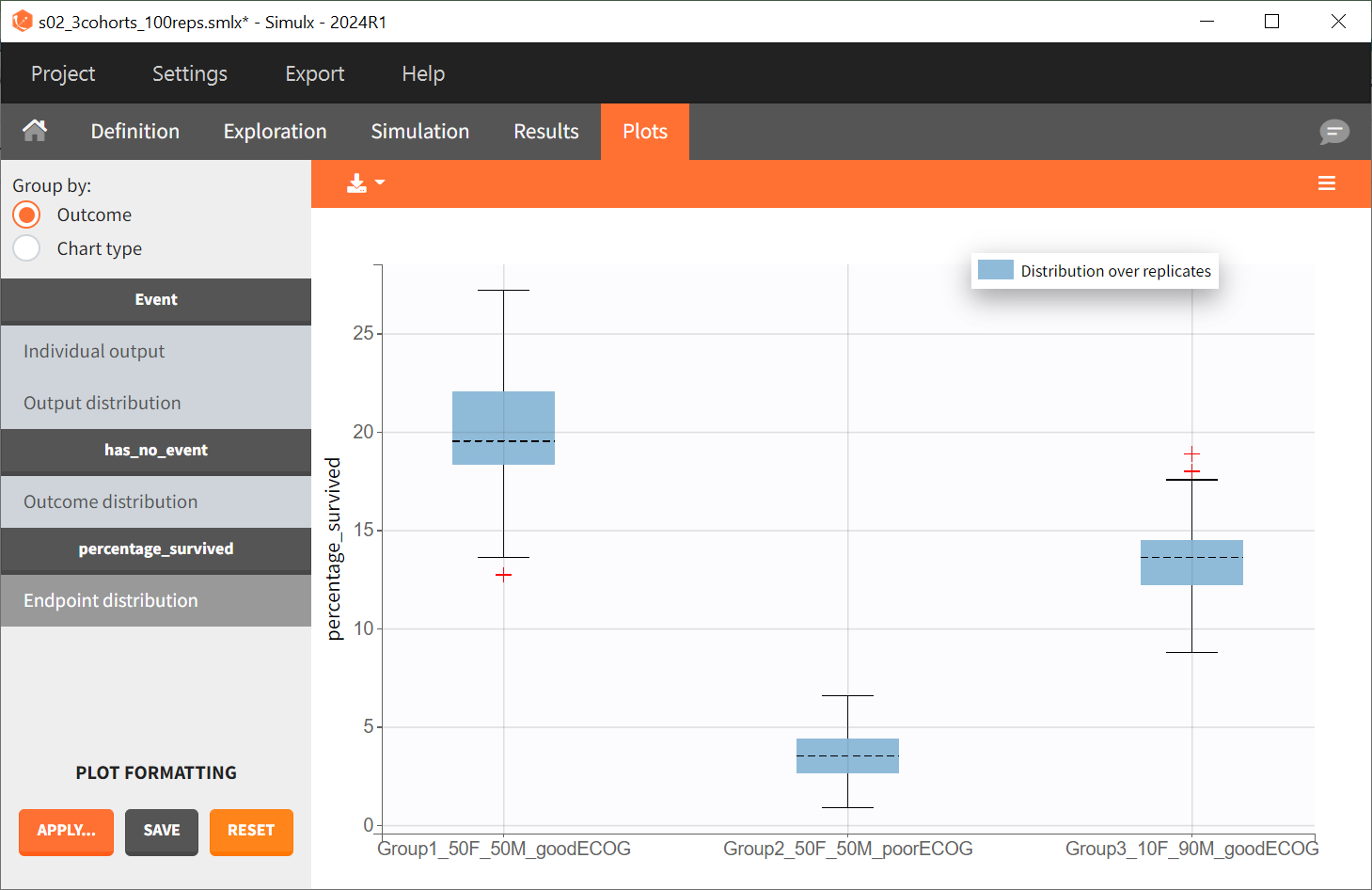Collapse the Event section header
The image size is (1372, 890).
pos(156,300)
